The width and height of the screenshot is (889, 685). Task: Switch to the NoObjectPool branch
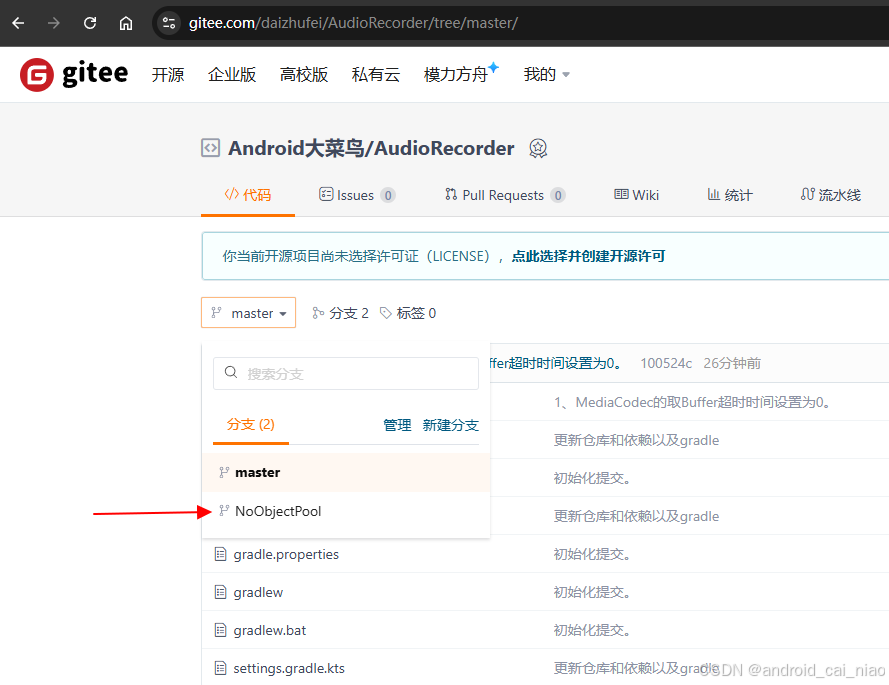click(346, 511)
